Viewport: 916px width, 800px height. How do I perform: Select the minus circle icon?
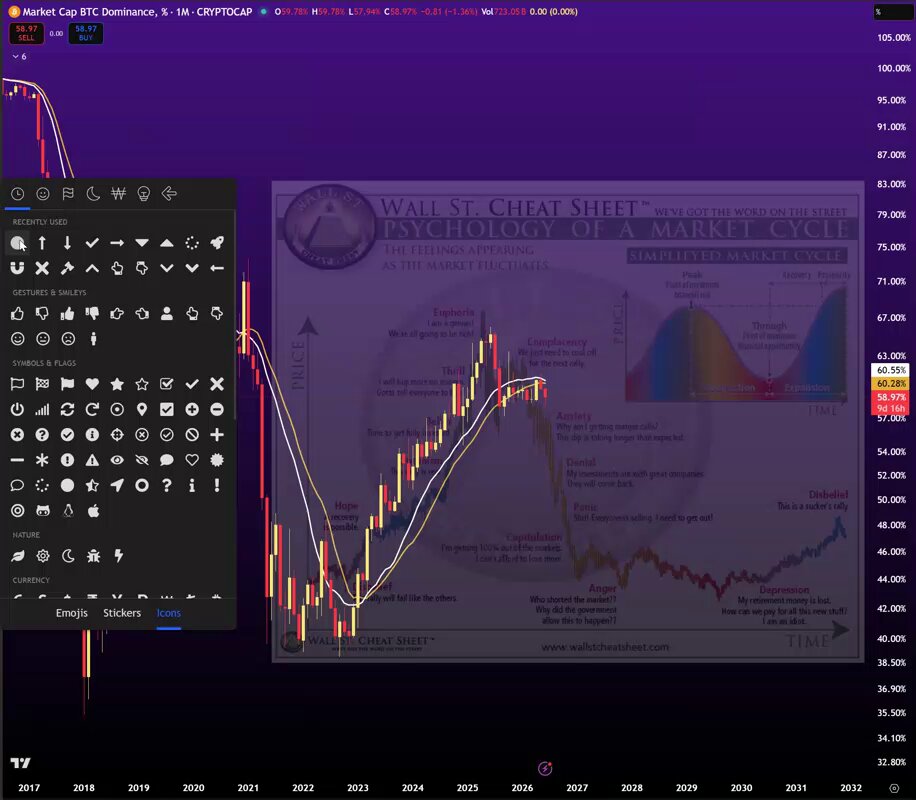click(217, 410)
